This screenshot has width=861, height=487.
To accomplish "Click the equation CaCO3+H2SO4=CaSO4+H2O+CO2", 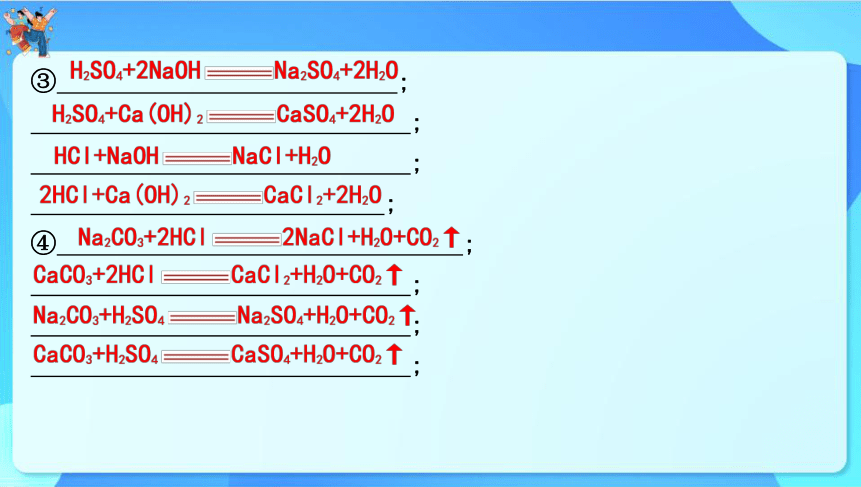I will pyautogui.click(x=218, y=355).
